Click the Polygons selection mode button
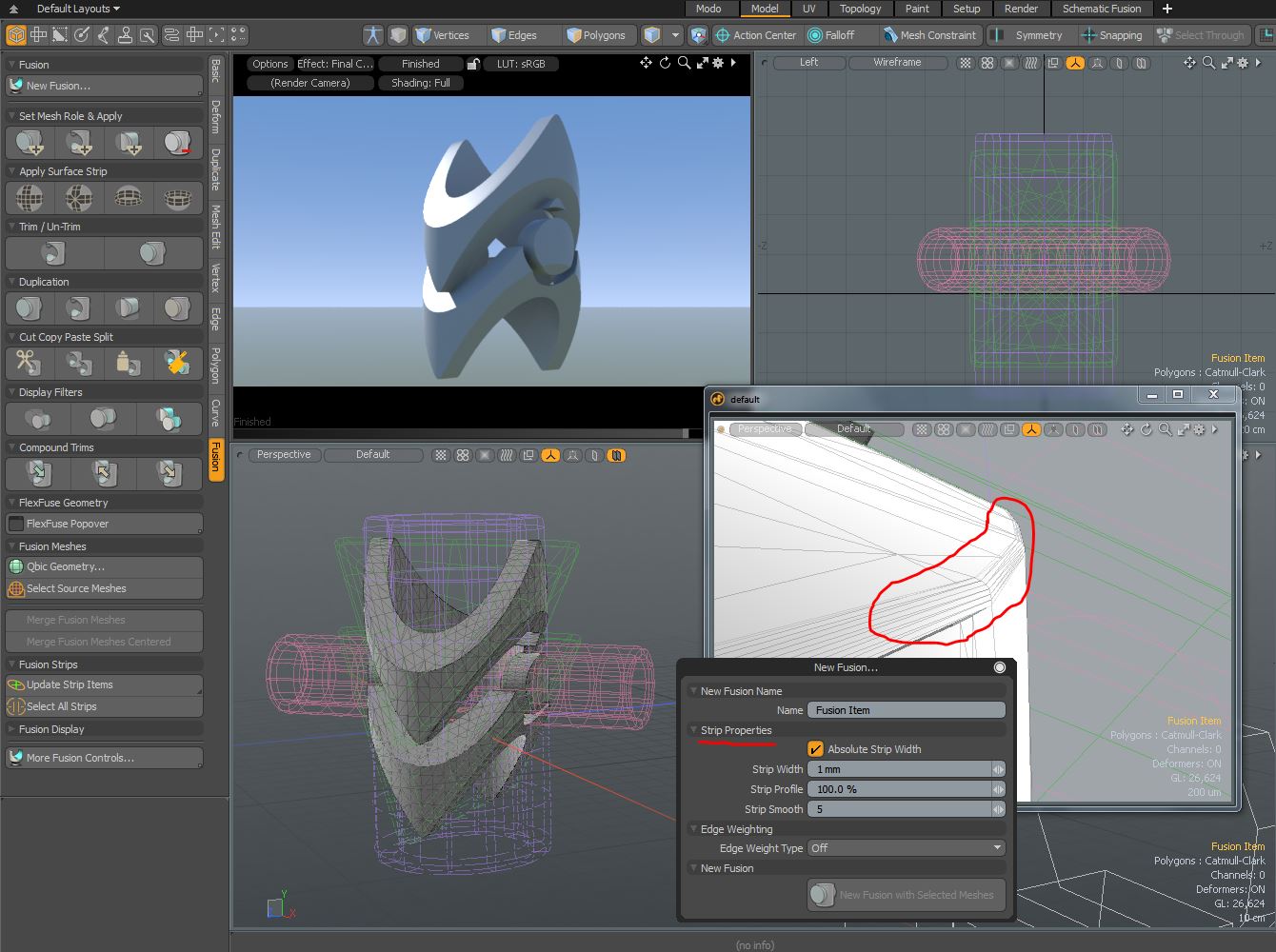Screen dimensions: 1276x952 pyautogui.click(x=595, y=35)
